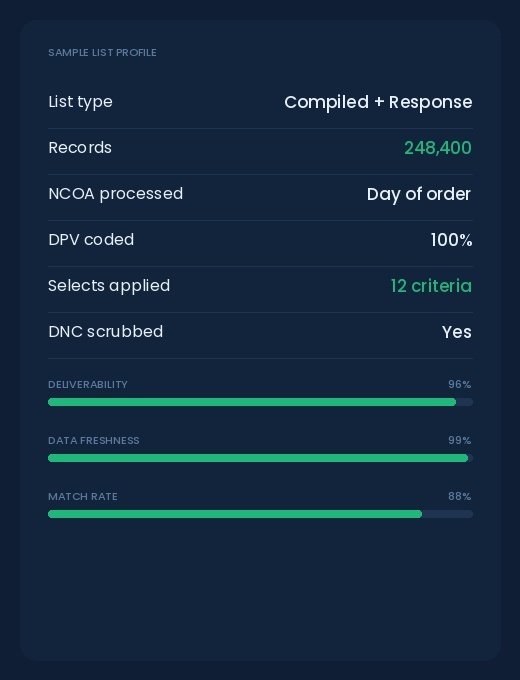This screenshot has width=520, height=680.
Task: Click the 88% match rate percentage
Action: click(x=460, y=496)
